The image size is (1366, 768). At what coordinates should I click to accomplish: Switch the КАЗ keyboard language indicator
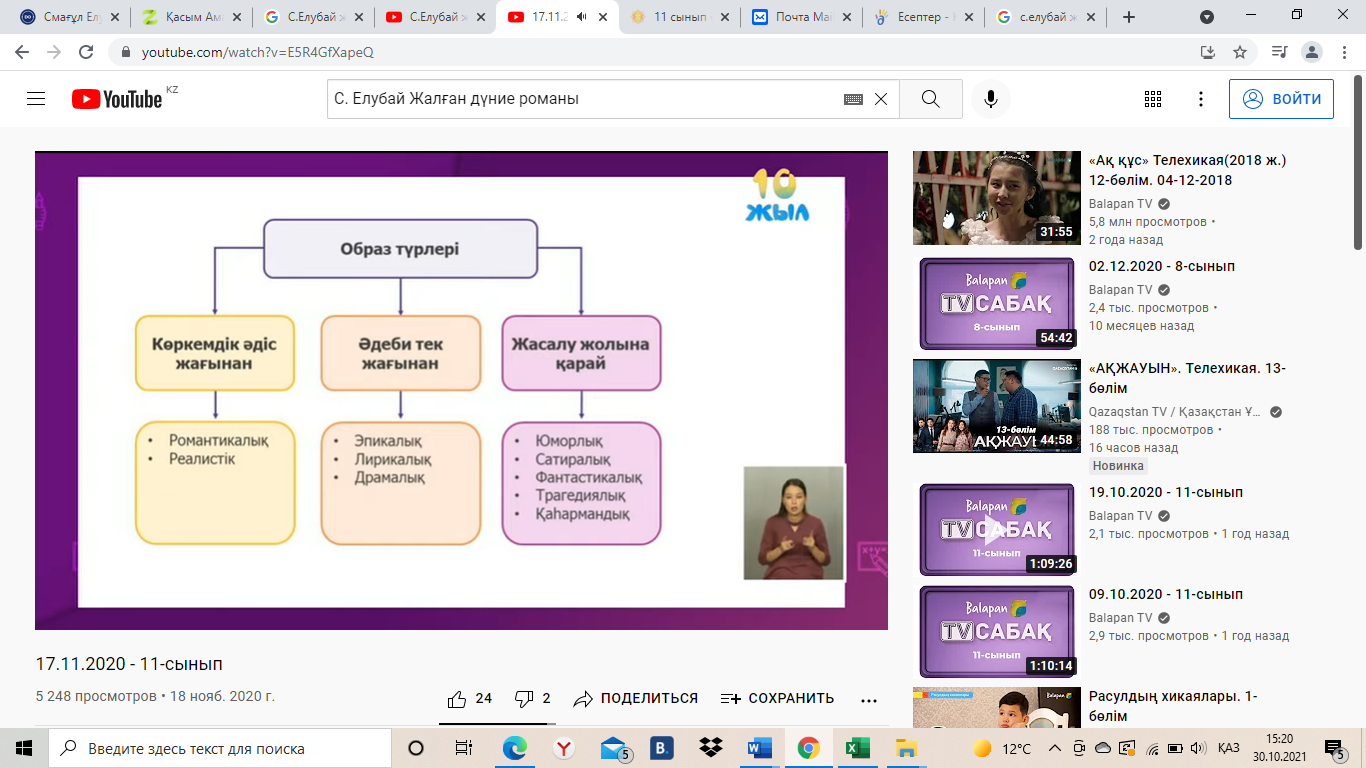click(x=1229, y=748)
